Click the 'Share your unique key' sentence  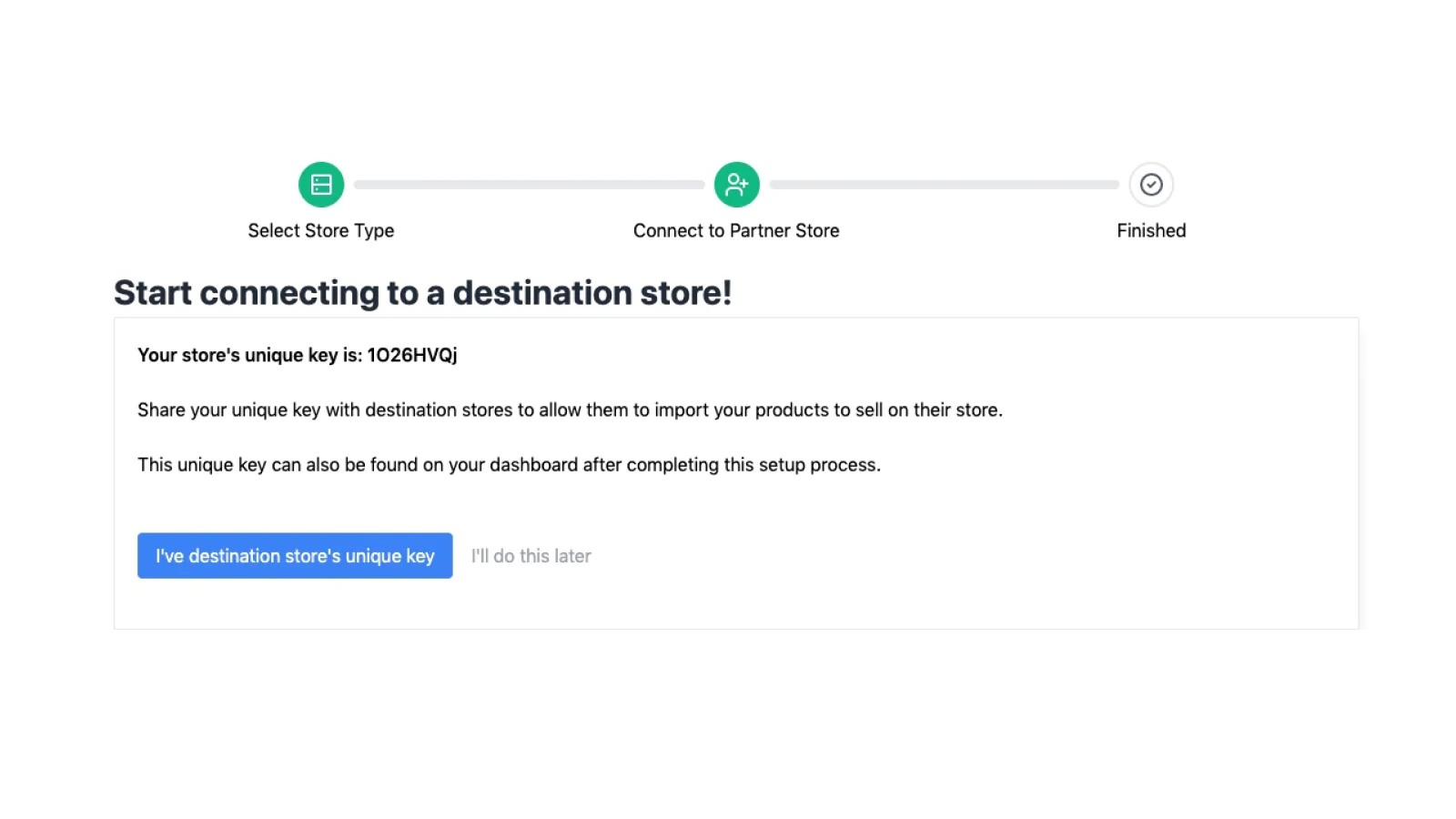coord(570,410)
